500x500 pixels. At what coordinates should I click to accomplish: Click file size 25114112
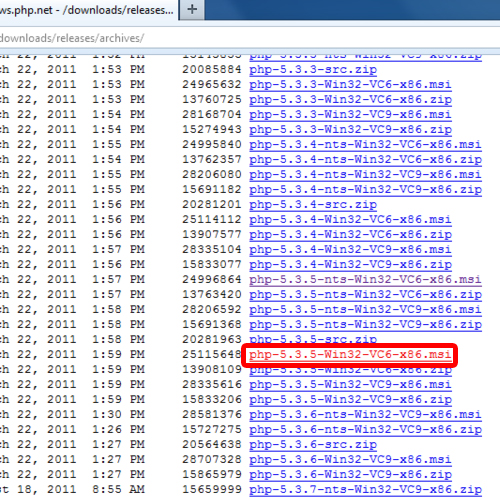tap(212, 219)
